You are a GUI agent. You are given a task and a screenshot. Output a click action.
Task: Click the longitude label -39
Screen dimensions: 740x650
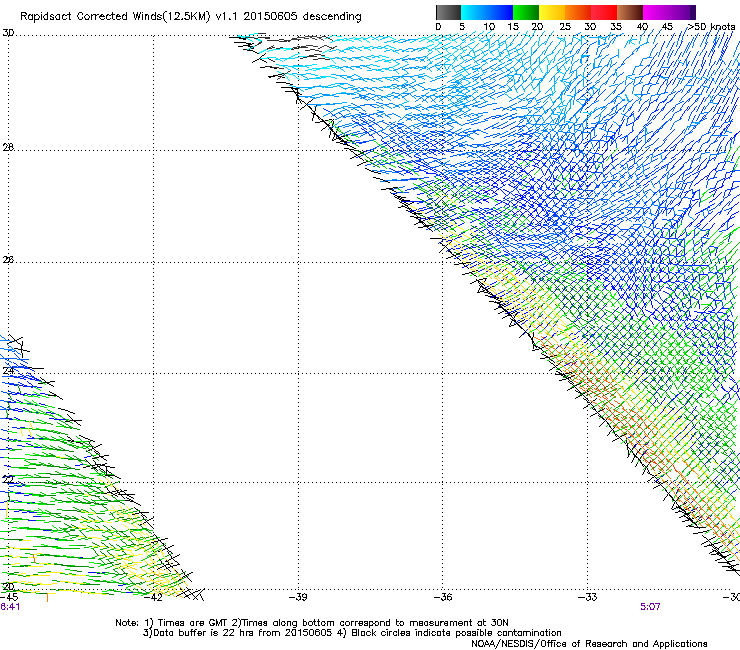point(298,597)
